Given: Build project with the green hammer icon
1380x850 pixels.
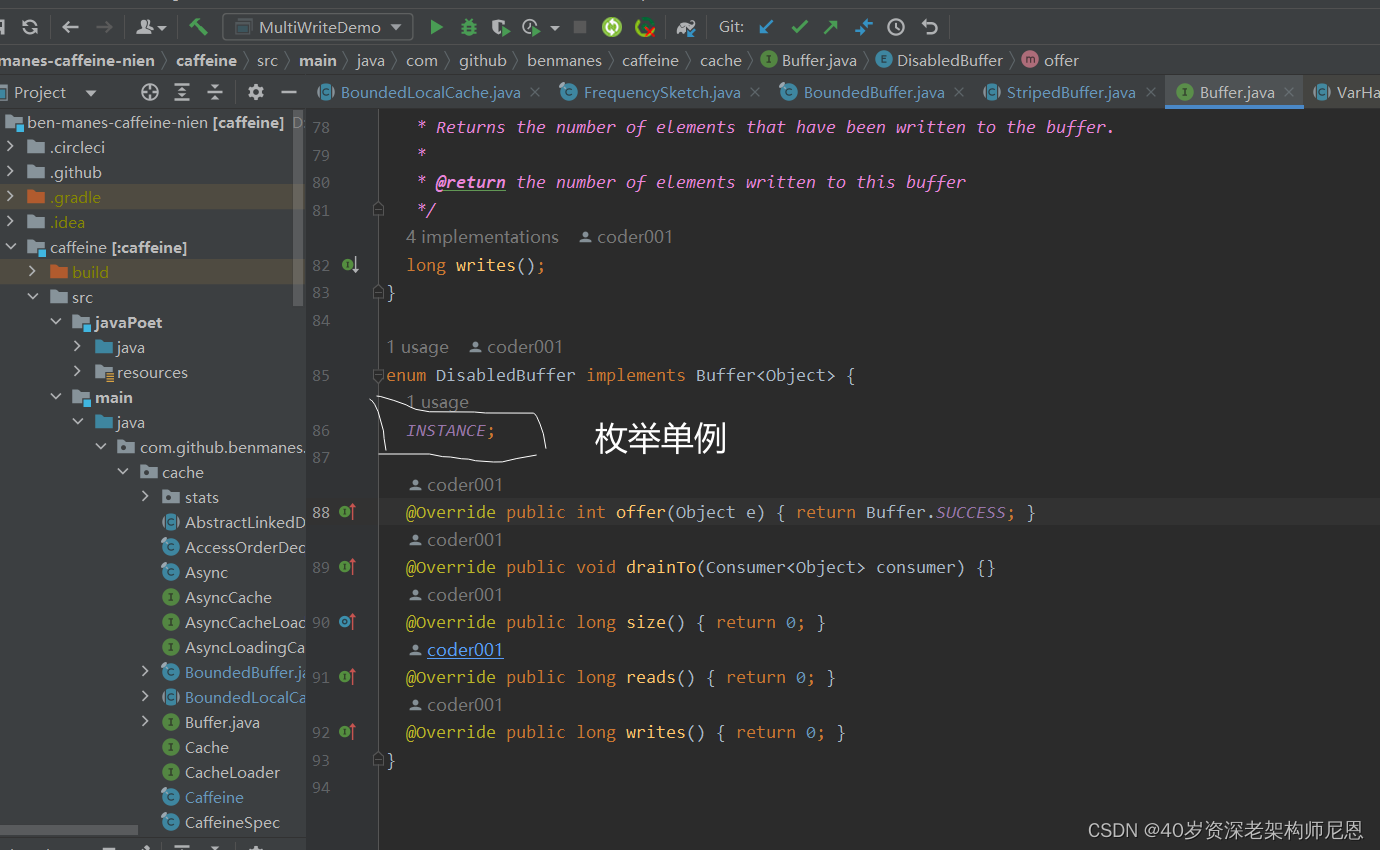Looking at the screenshot, I should [198, 27].
